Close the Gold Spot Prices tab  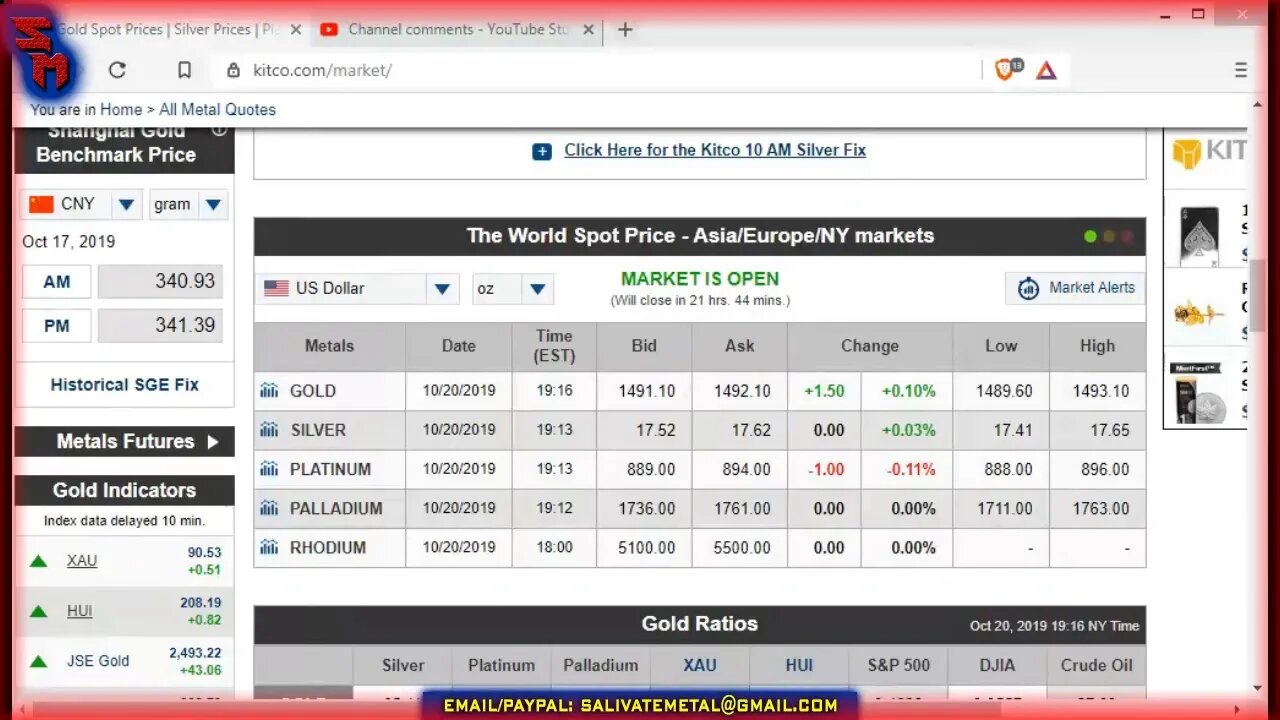[296, 29]
